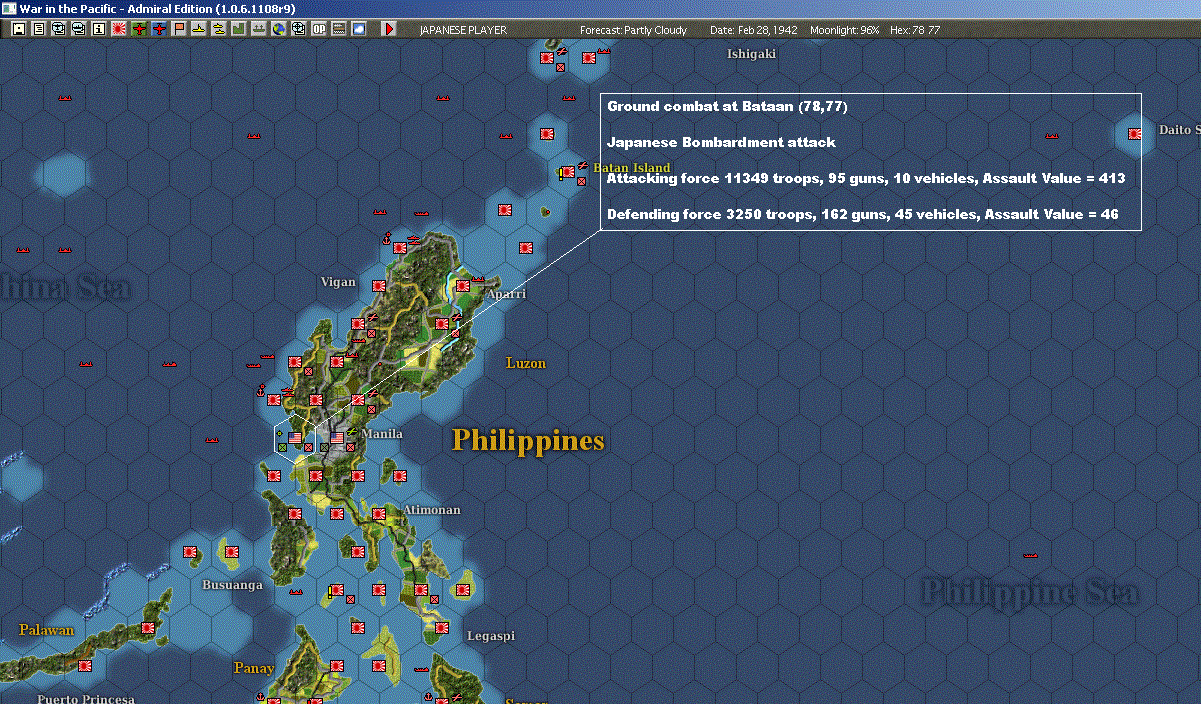Select the Japanese flag marker on Palawan
The image size is (1201, 704).
(147, 627)
